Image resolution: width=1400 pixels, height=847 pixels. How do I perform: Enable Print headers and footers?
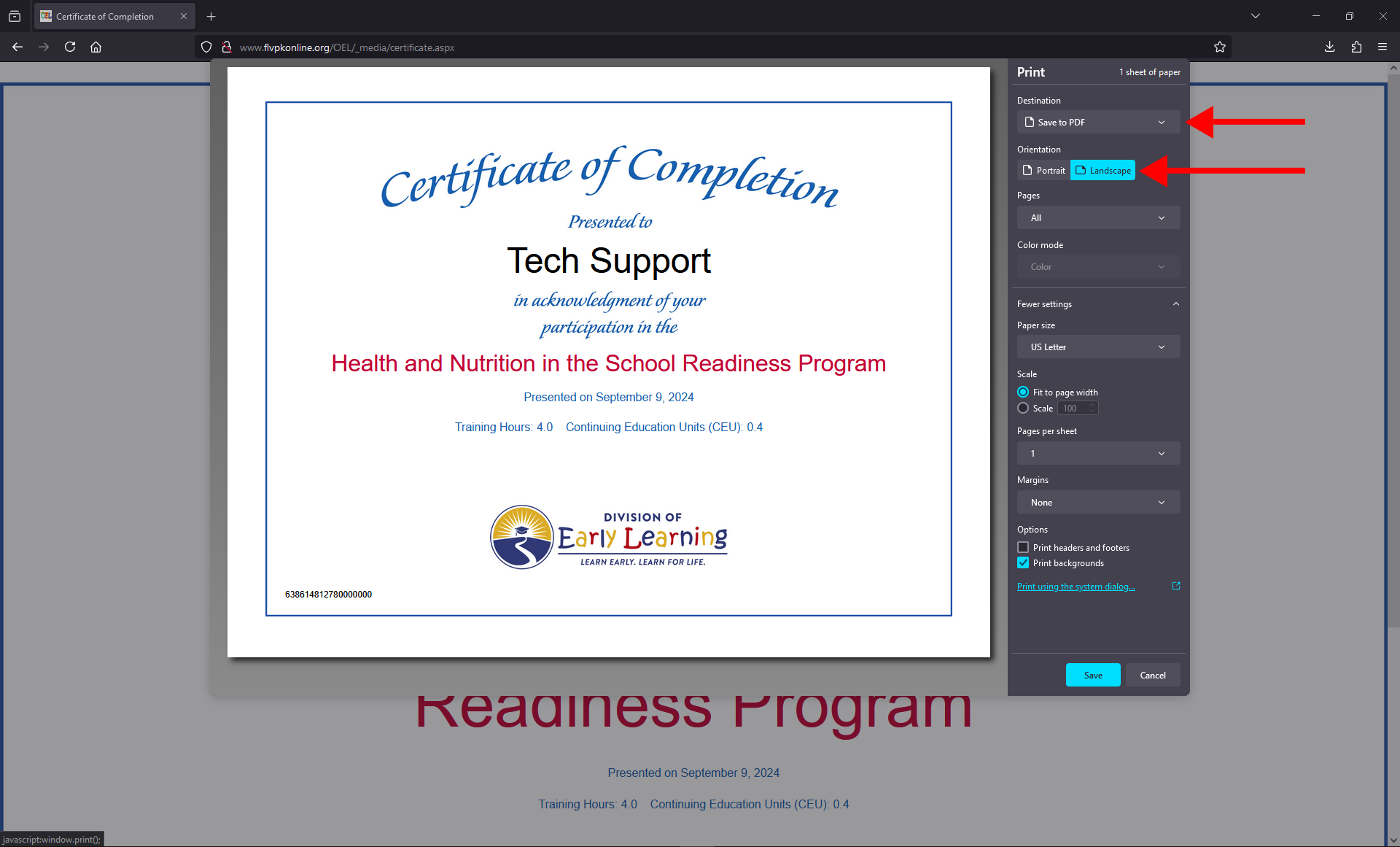click(x=1023, y=547)
